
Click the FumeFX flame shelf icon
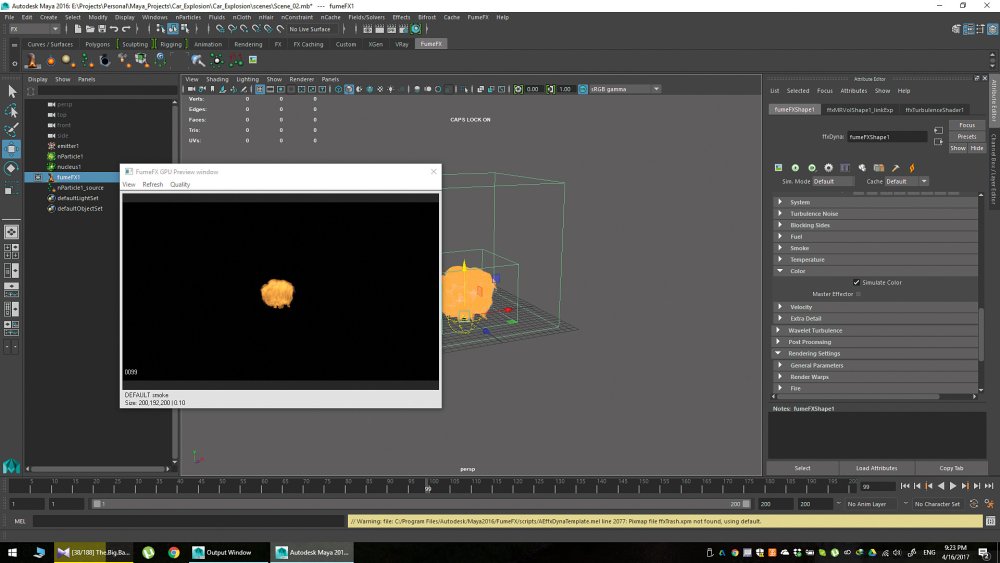tap(31, 61)
